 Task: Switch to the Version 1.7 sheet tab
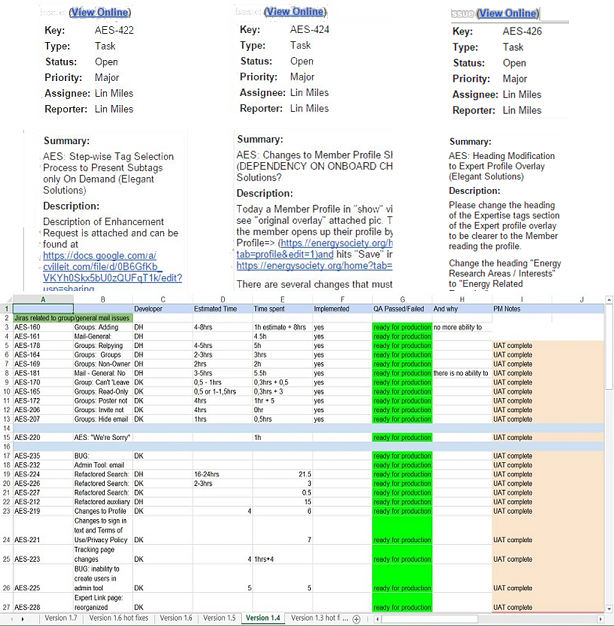61,618
